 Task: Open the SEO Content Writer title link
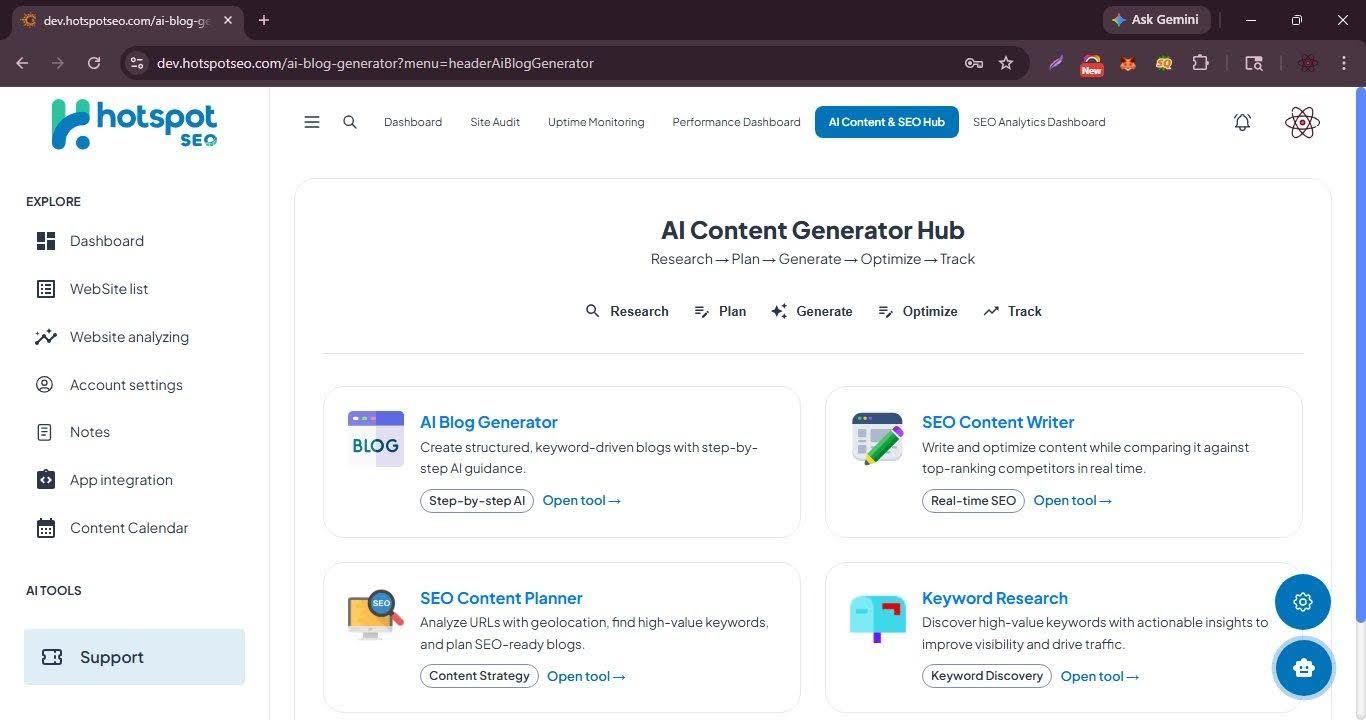998,422
